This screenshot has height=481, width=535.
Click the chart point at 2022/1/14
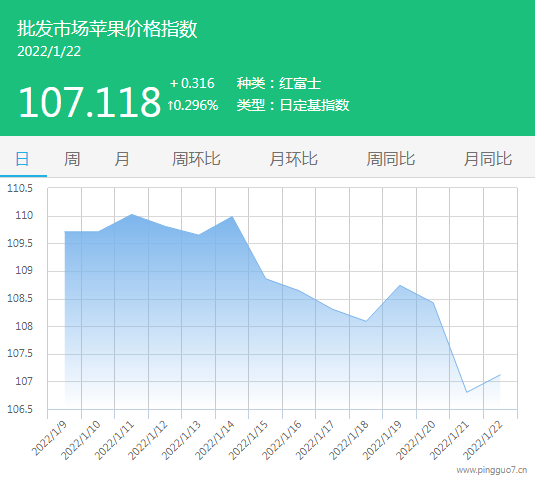232,216
